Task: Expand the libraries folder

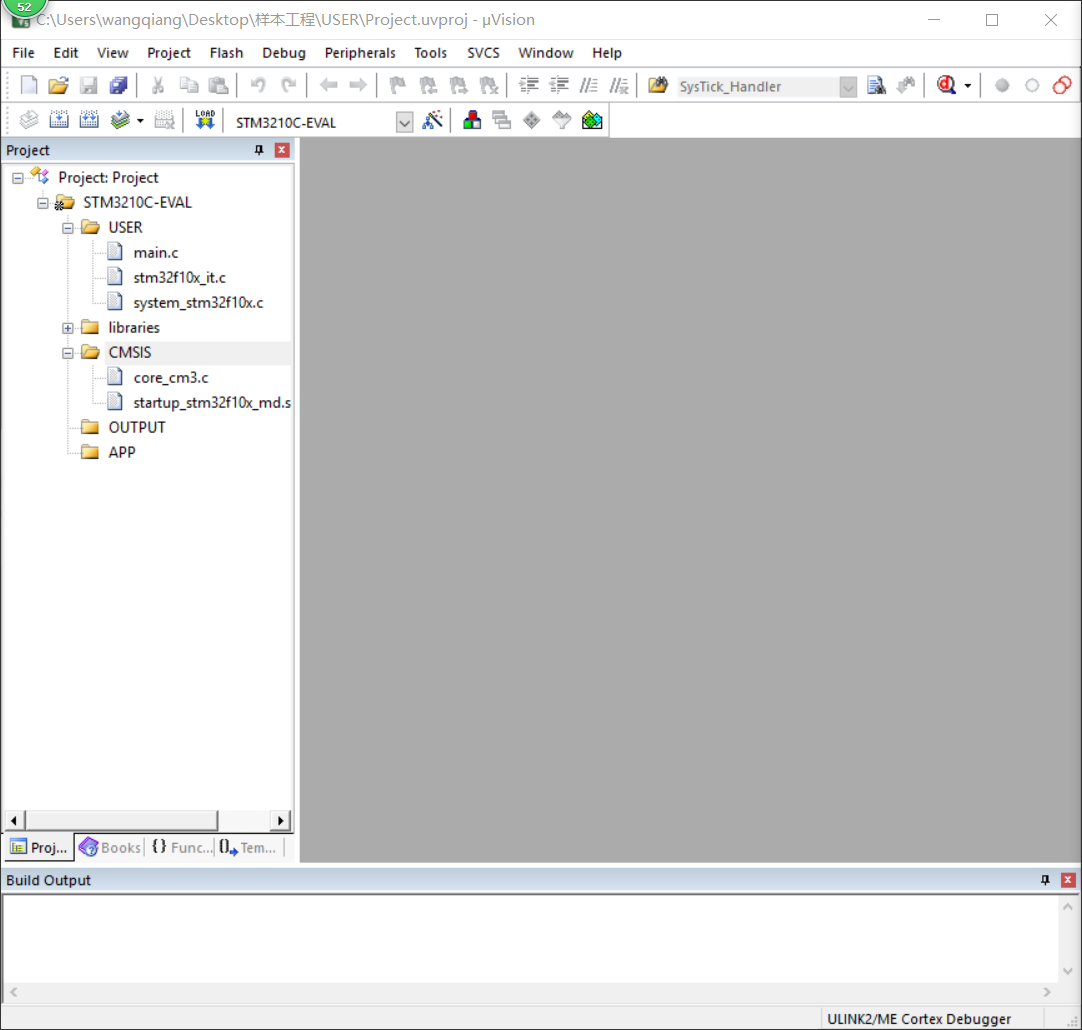Action: [x=67, y=327]
